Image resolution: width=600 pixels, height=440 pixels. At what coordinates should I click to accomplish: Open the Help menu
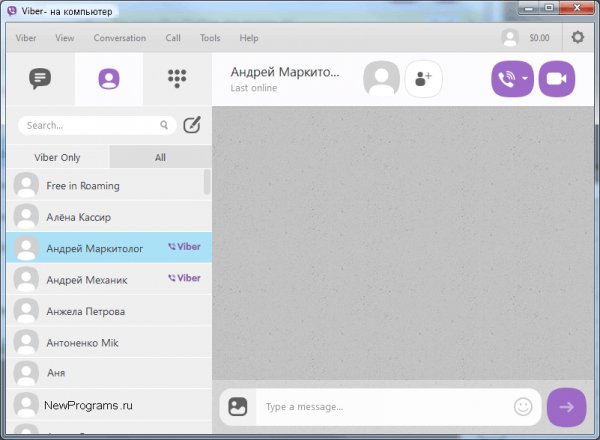(249, 38)
